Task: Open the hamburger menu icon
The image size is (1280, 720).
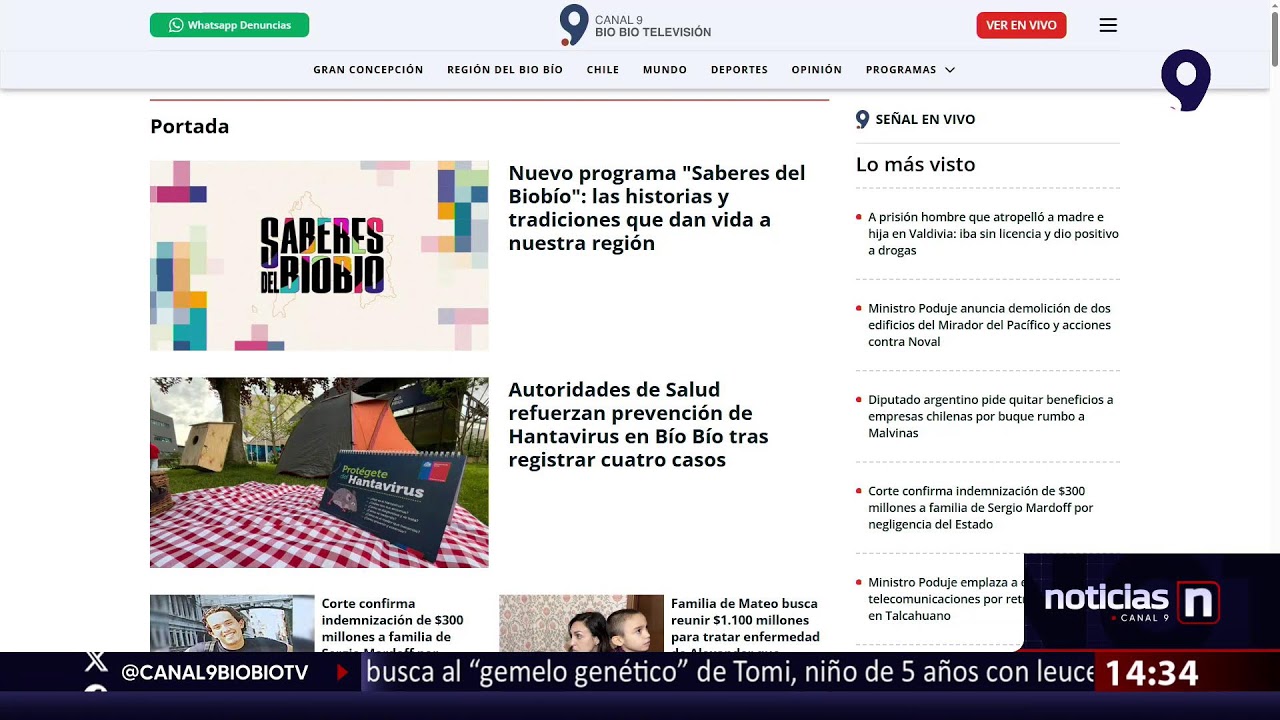Action: click(x=1108, y=25)
